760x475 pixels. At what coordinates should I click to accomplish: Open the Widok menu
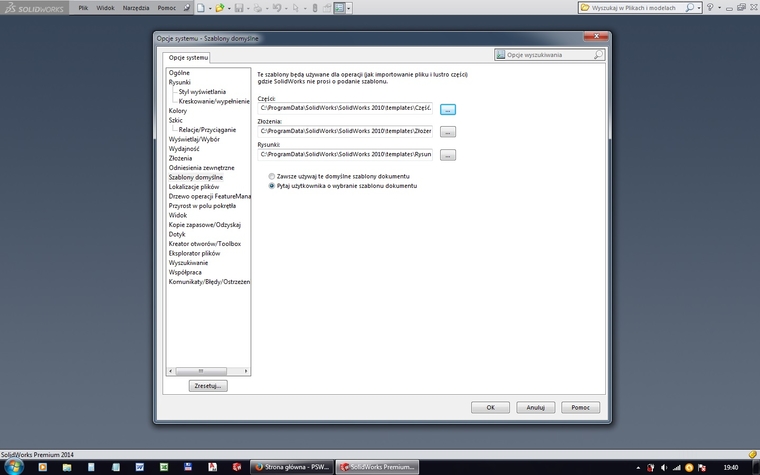(105, 8)
